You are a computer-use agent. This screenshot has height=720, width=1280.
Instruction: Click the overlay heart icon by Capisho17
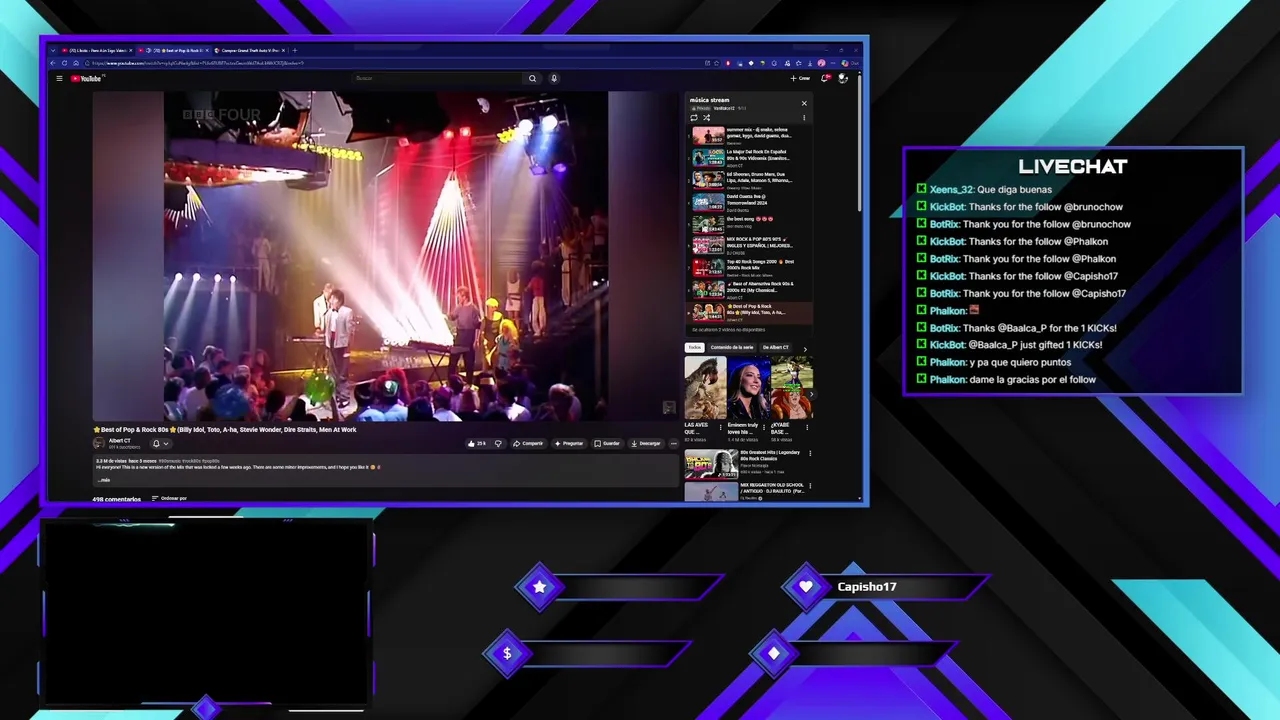[x=806, y=587]
